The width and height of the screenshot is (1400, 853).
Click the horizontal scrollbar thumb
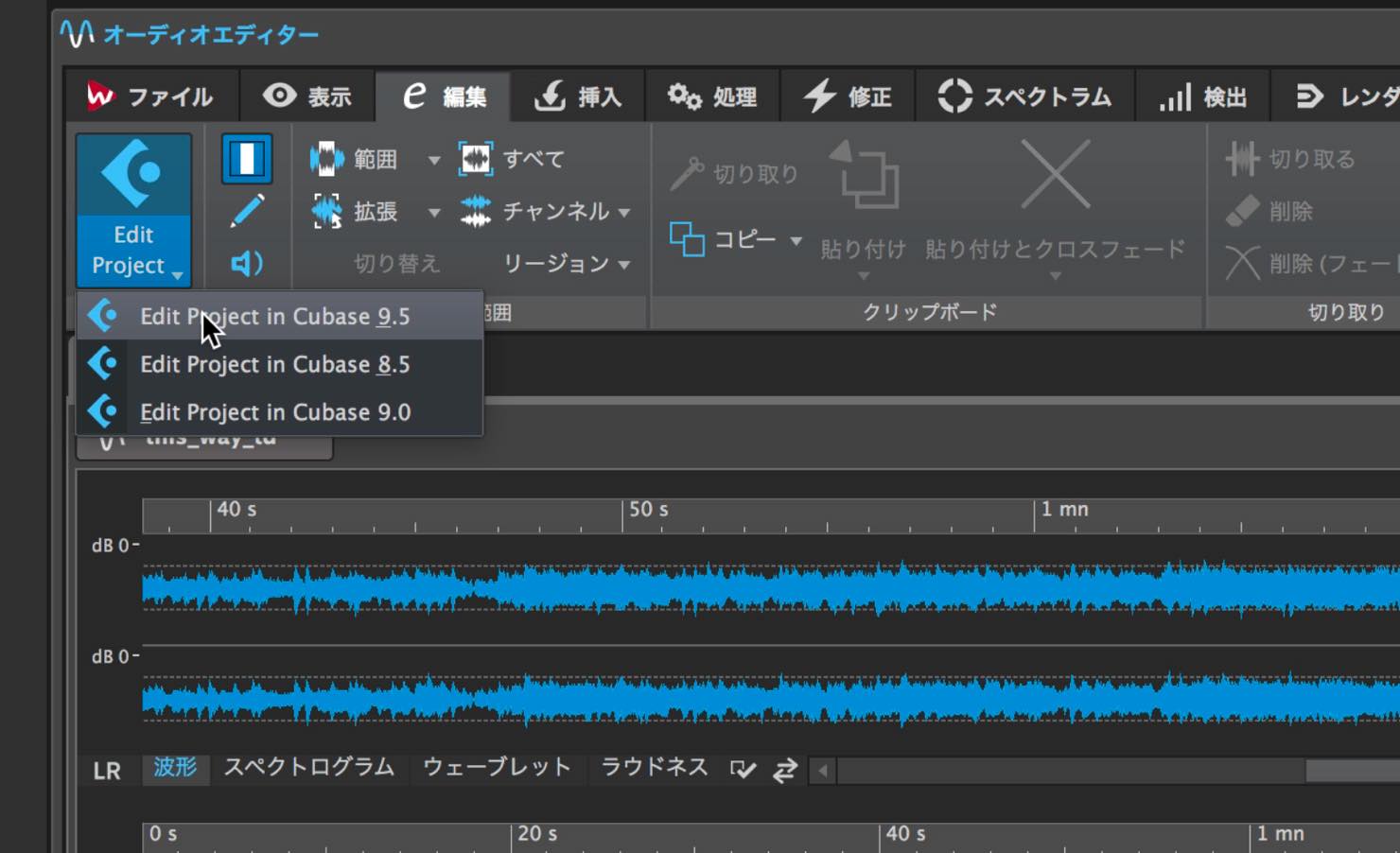tap(1353, 771)
